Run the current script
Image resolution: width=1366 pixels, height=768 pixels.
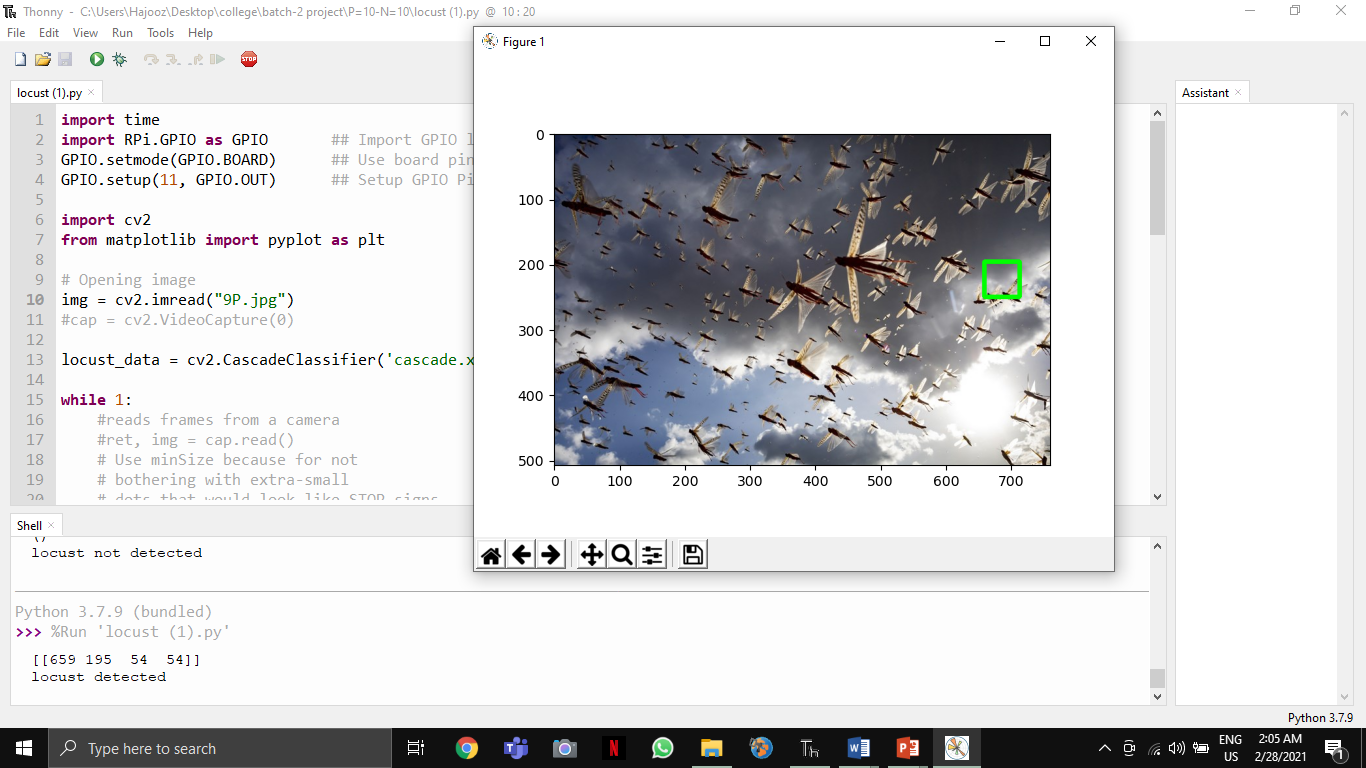pos(95,59)
